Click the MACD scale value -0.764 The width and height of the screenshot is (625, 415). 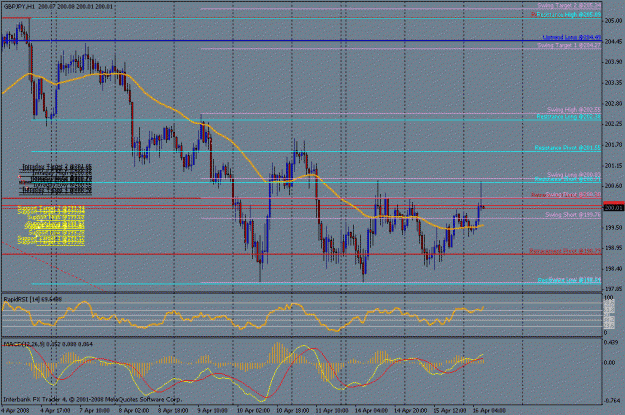pyautogui.click(x=612, y=401)
